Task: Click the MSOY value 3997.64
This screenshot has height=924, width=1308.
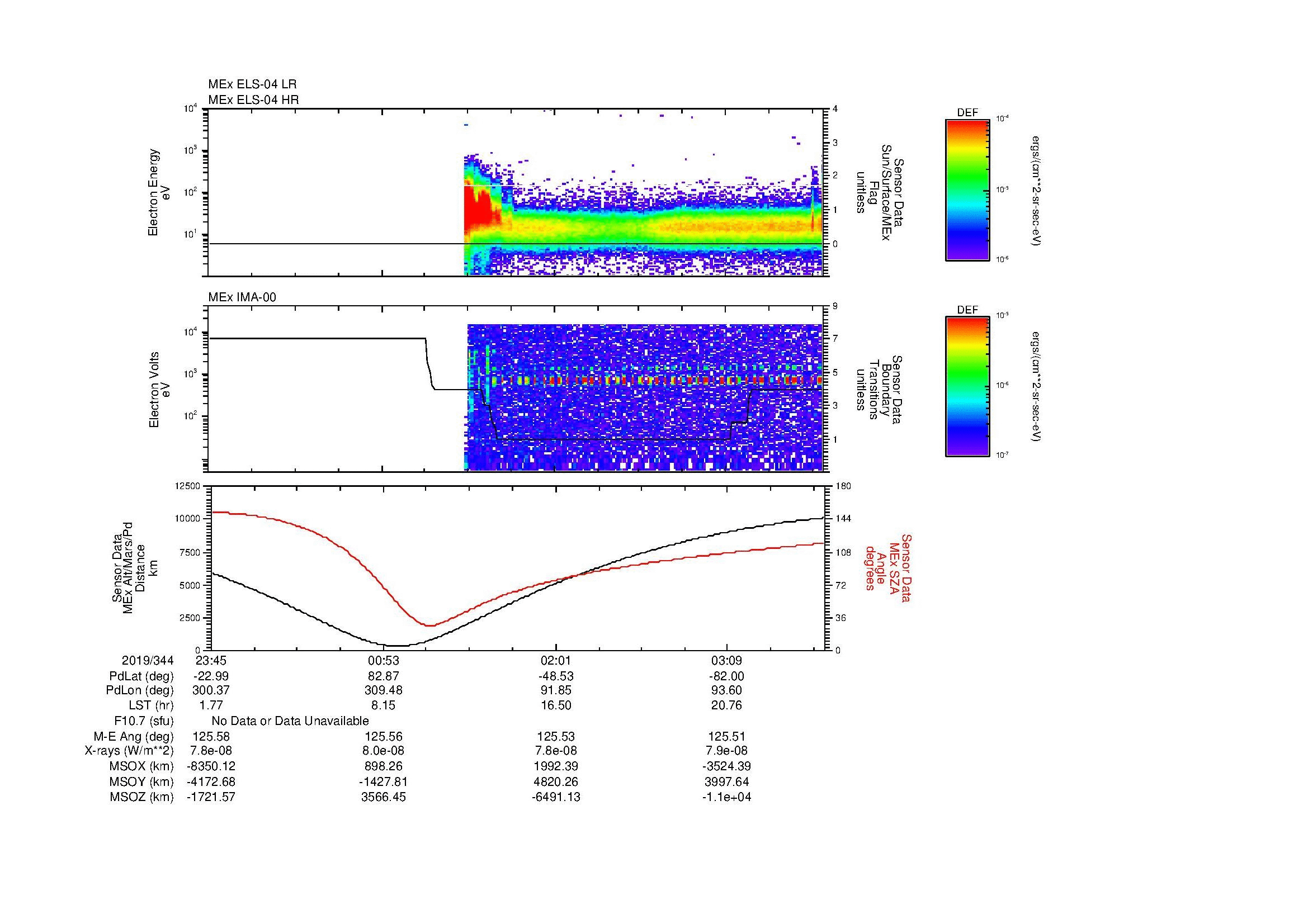Action: pyautogui.click(x=727, y=781)
